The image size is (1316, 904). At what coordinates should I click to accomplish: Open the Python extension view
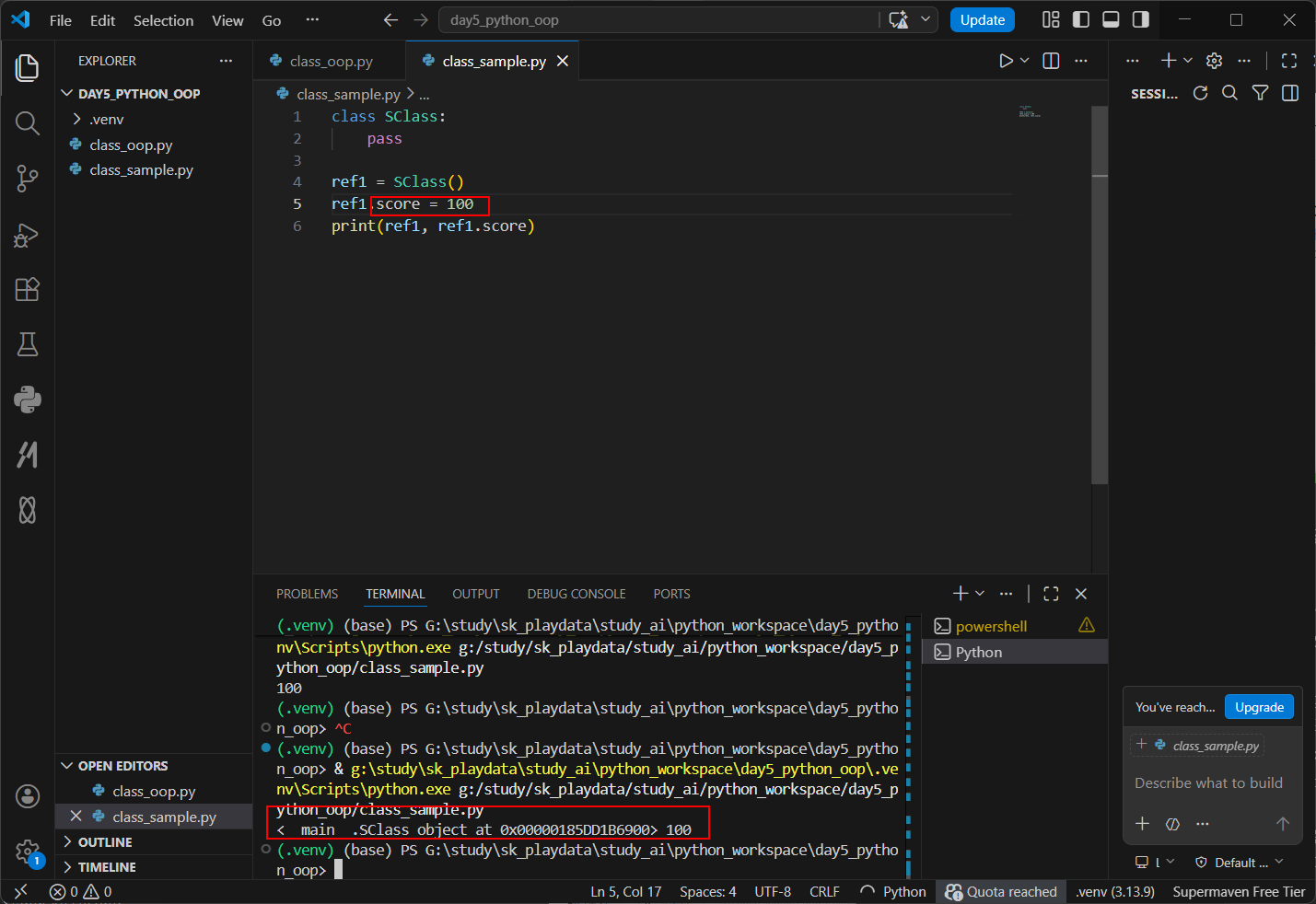pos(28,400)
